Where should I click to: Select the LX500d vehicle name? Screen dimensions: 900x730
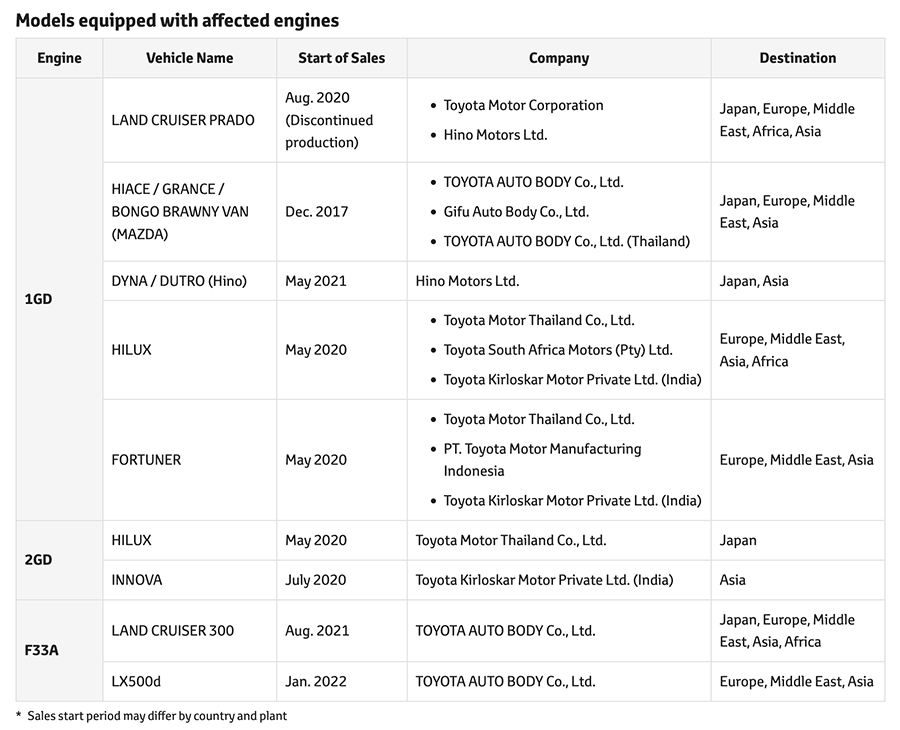coord(136,681)
